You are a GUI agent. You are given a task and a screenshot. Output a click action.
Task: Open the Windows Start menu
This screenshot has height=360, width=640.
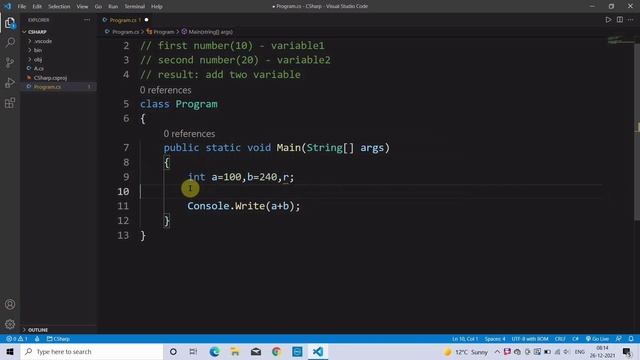10,351
